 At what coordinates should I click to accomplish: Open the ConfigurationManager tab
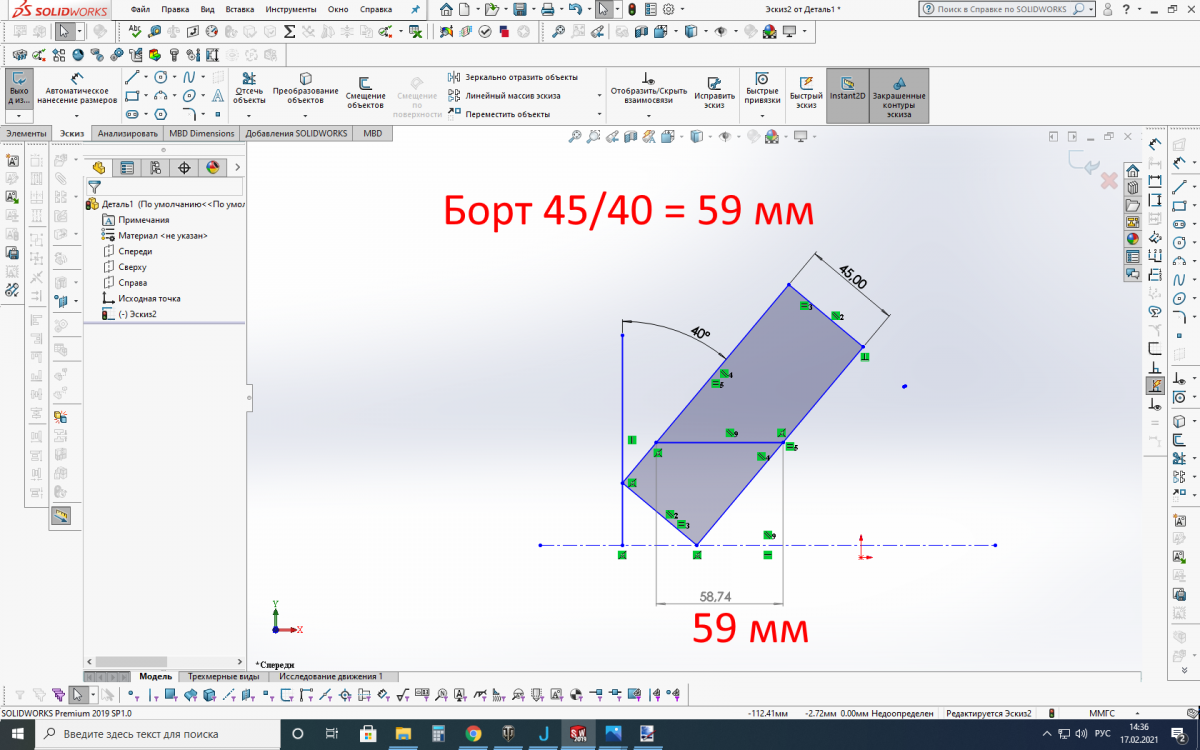155,167
